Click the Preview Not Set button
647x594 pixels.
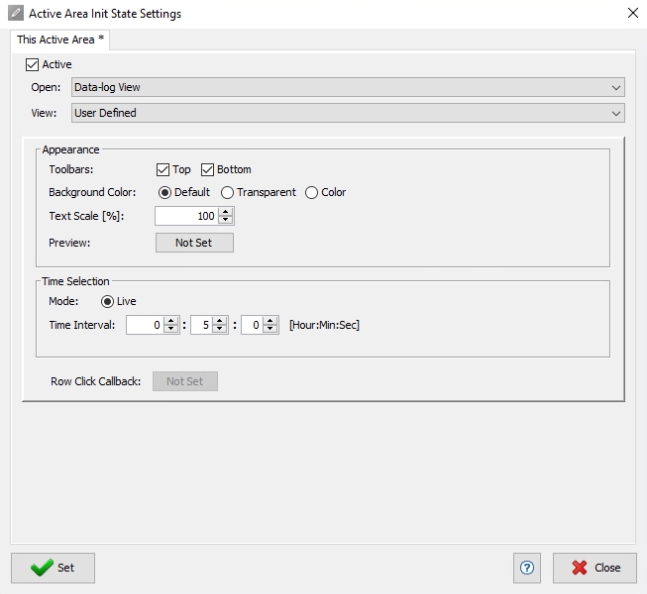pos(194,243)
